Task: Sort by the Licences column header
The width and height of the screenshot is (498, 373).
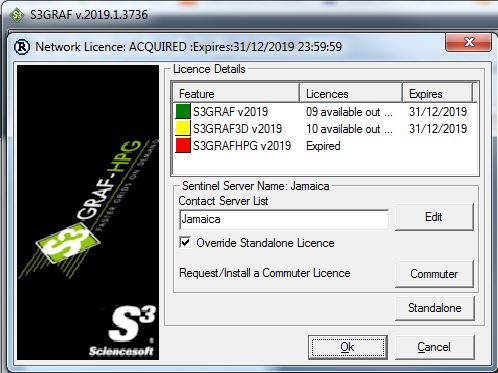Action: pyautogui.click(x=351, y=93)
